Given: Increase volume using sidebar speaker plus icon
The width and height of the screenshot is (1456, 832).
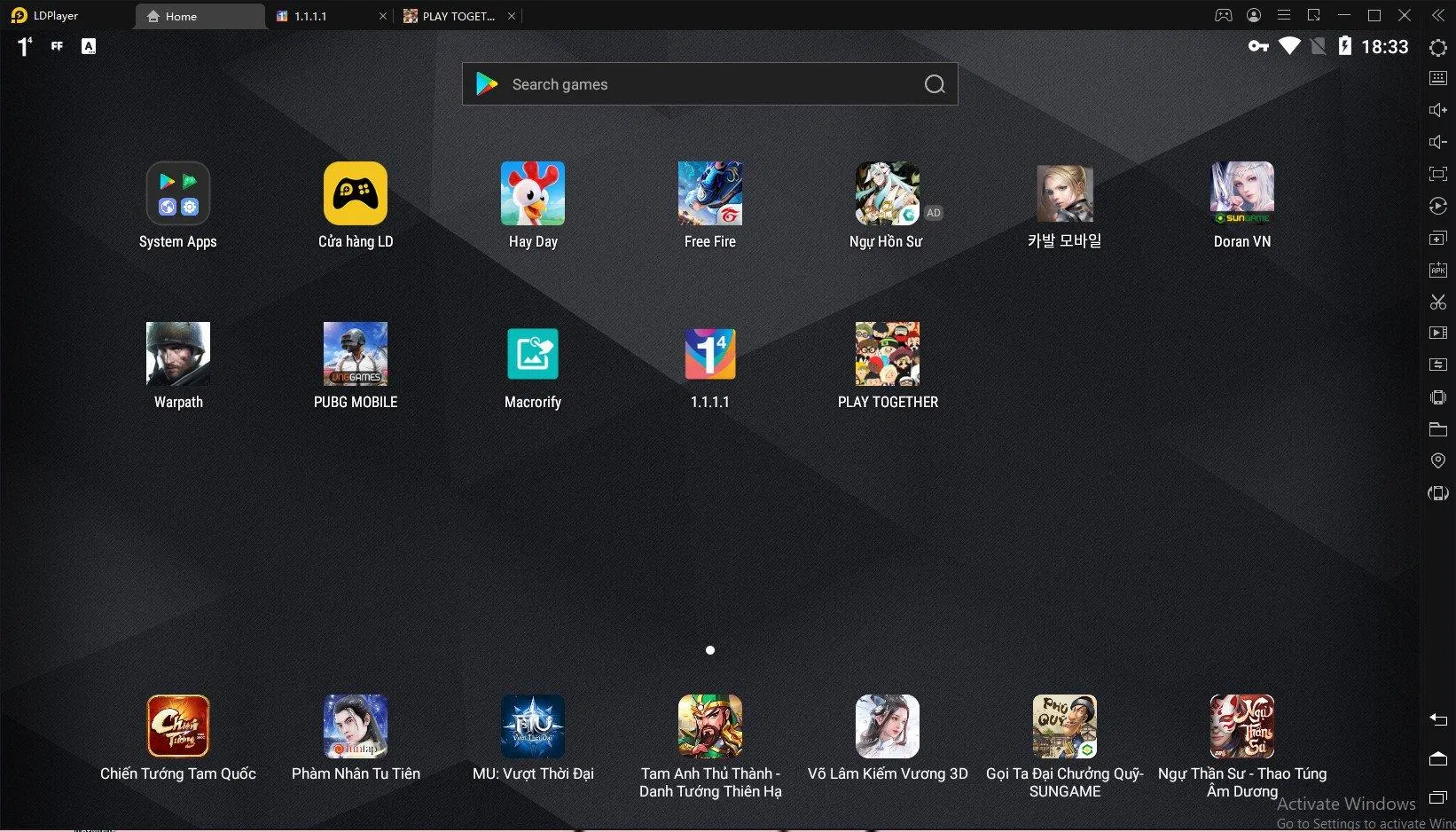Looking at the screenshot, I should [1437, 110].
